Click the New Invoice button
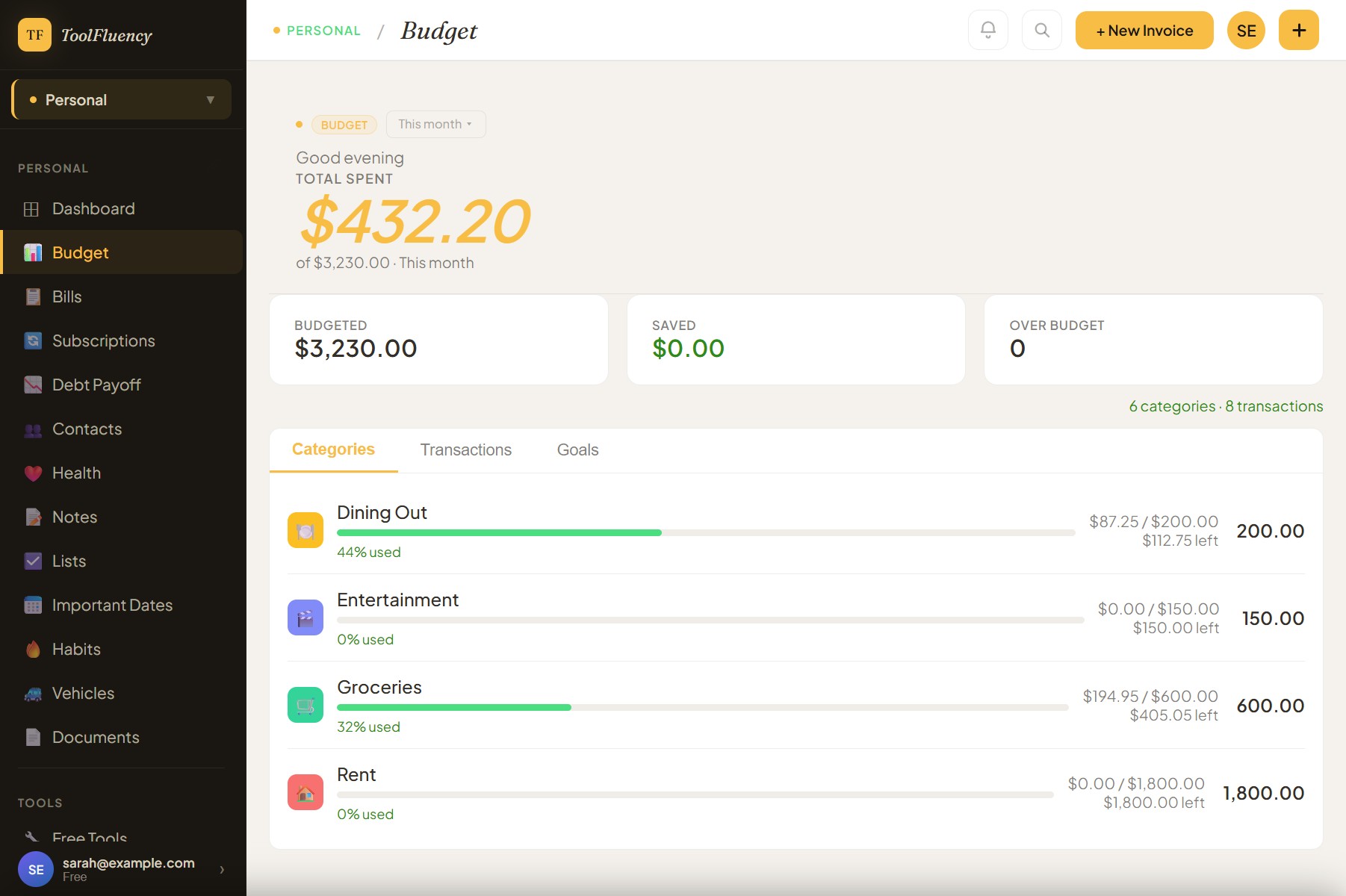The width and height of the screenshot is (1346, 896). click(1144, 30)
